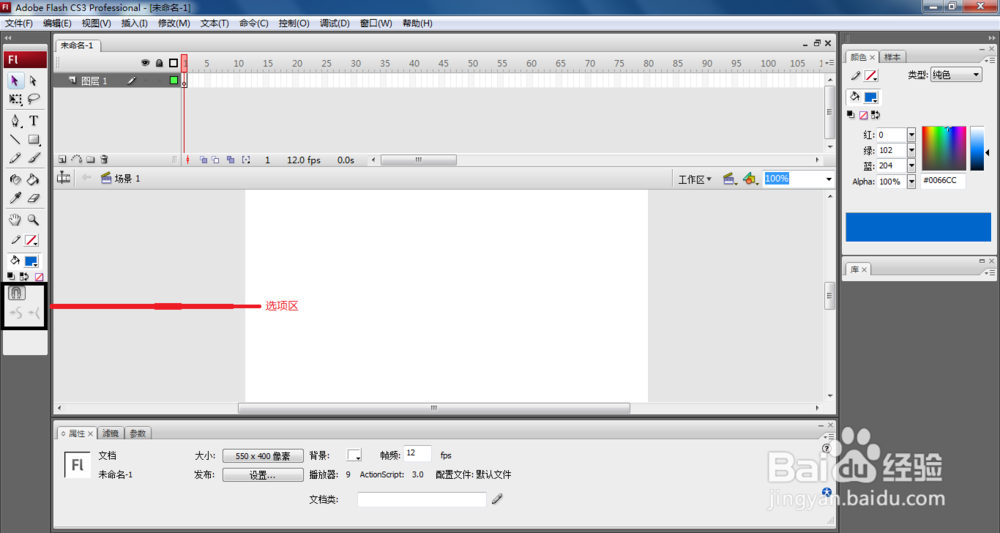Click the 550 x 400 像素 size button
The image size is (1000, 533).
coord(263,456)
